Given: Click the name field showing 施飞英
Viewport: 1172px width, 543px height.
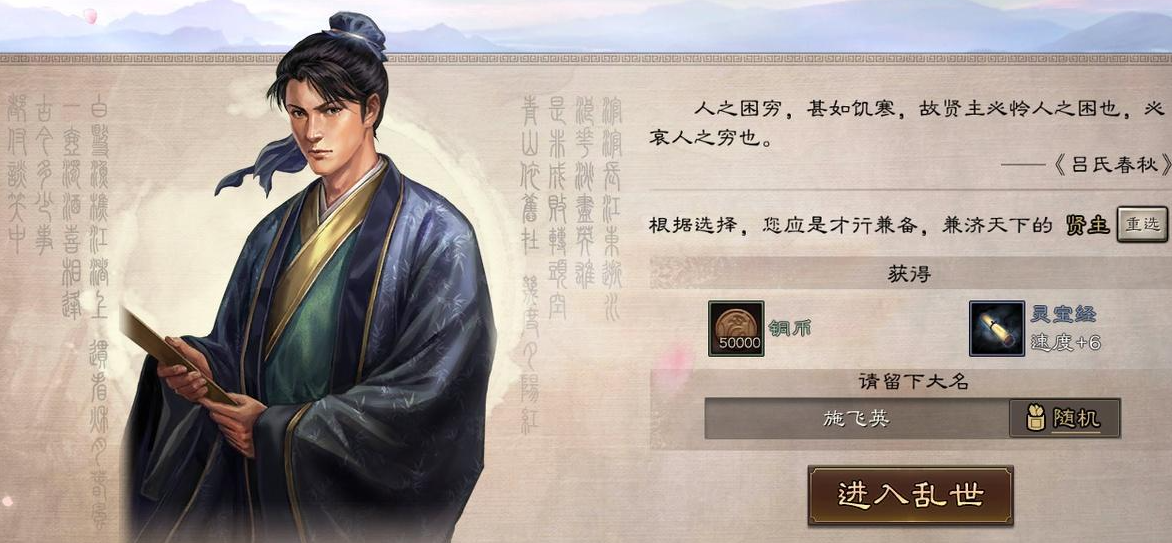Looking at the screenshot, I should pos(857,418).
